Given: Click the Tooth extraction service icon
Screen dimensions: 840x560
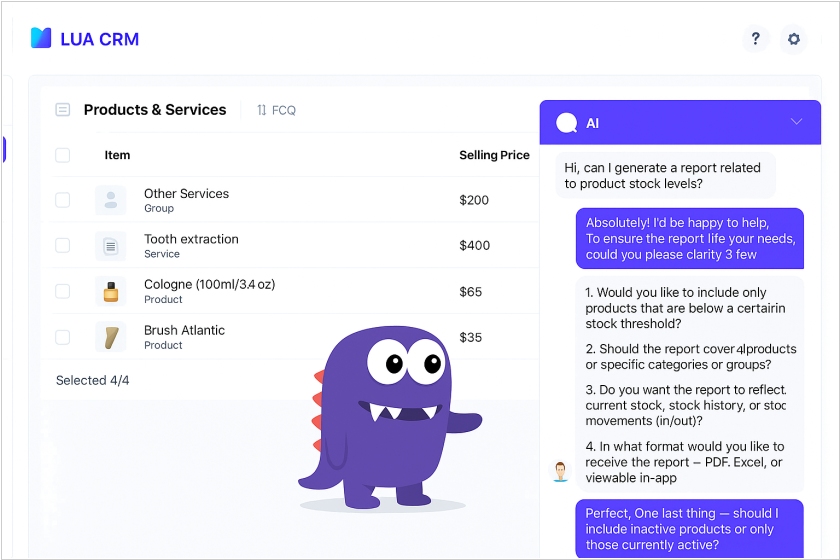Looking at the screenshot, I should pyautogui.click(x=110, y=246).
